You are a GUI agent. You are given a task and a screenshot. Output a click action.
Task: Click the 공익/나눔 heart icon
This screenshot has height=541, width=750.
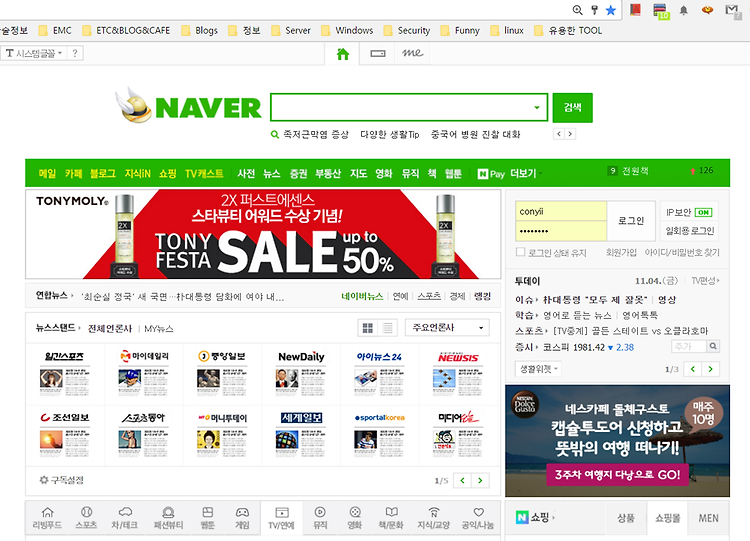pyautogui.click(x=478, y=512)
